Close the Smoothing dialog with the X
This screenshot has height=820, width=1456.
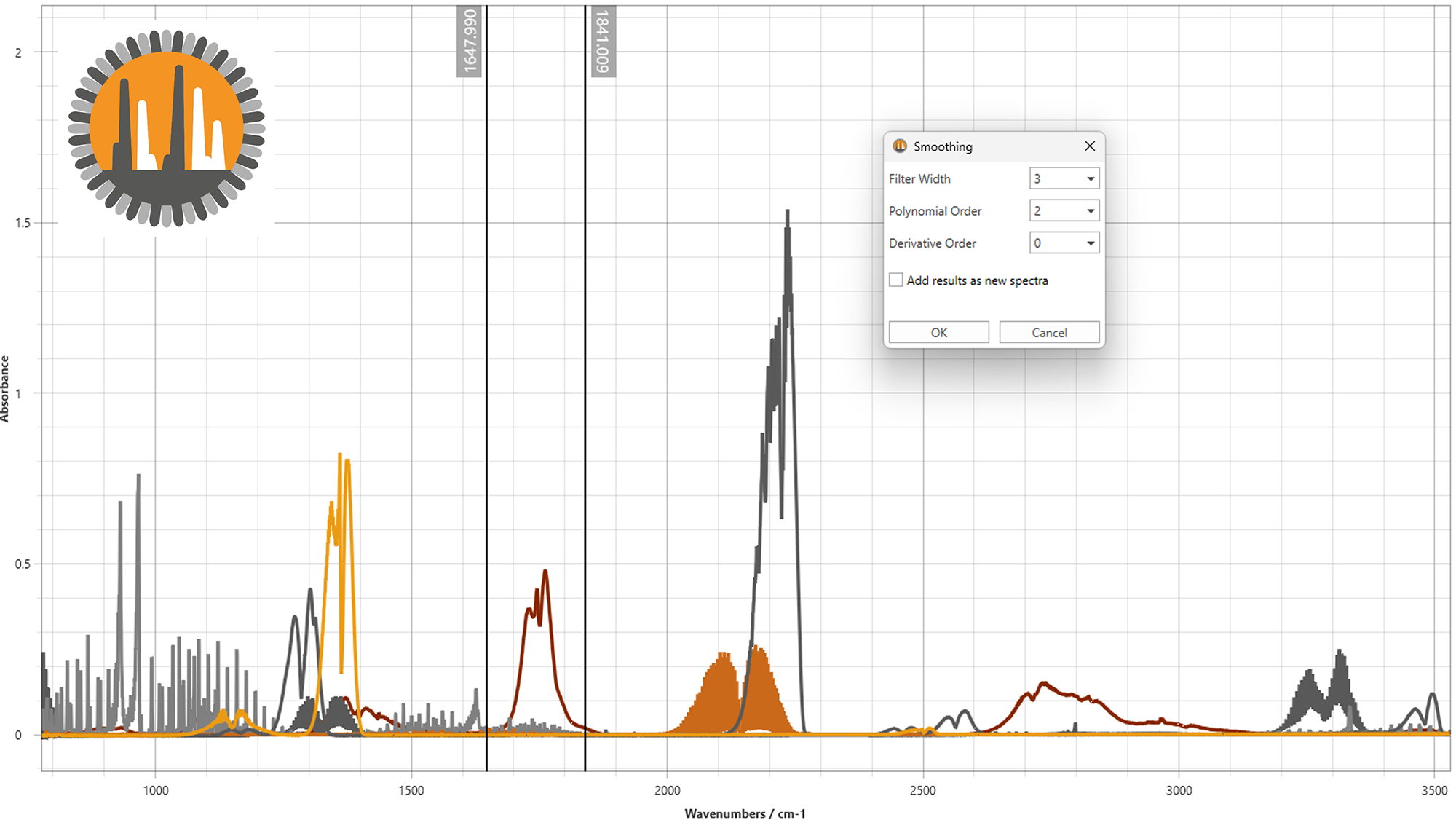click(1090, 146)
